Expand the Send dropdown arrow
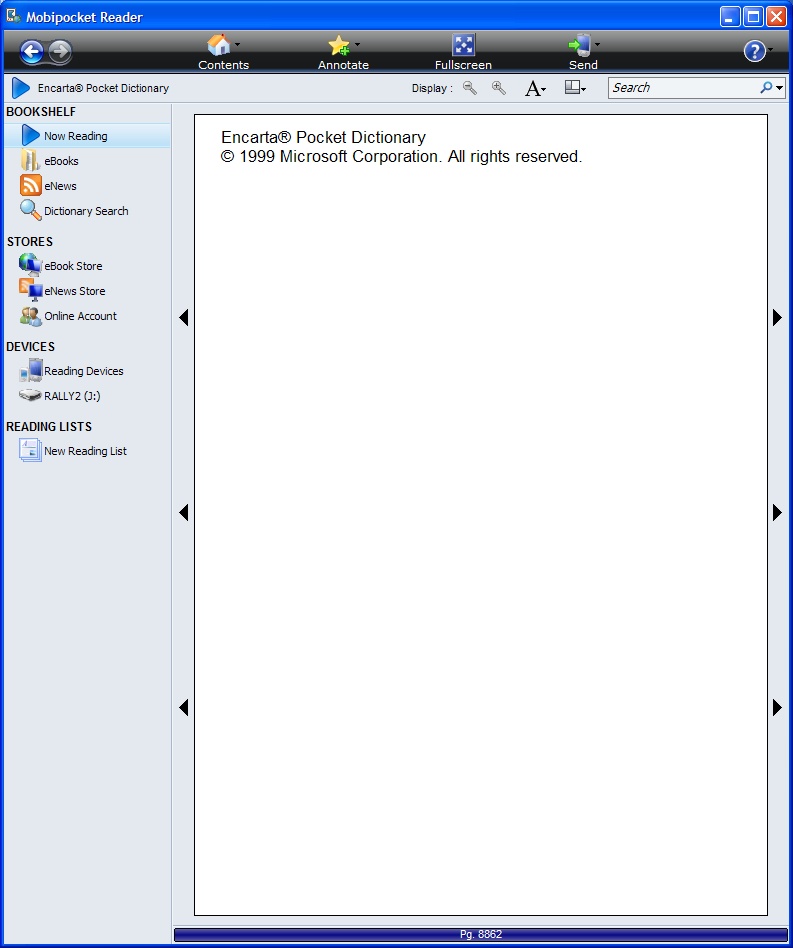Viewport: 793px width, 948px height. [x=597, y=45]
